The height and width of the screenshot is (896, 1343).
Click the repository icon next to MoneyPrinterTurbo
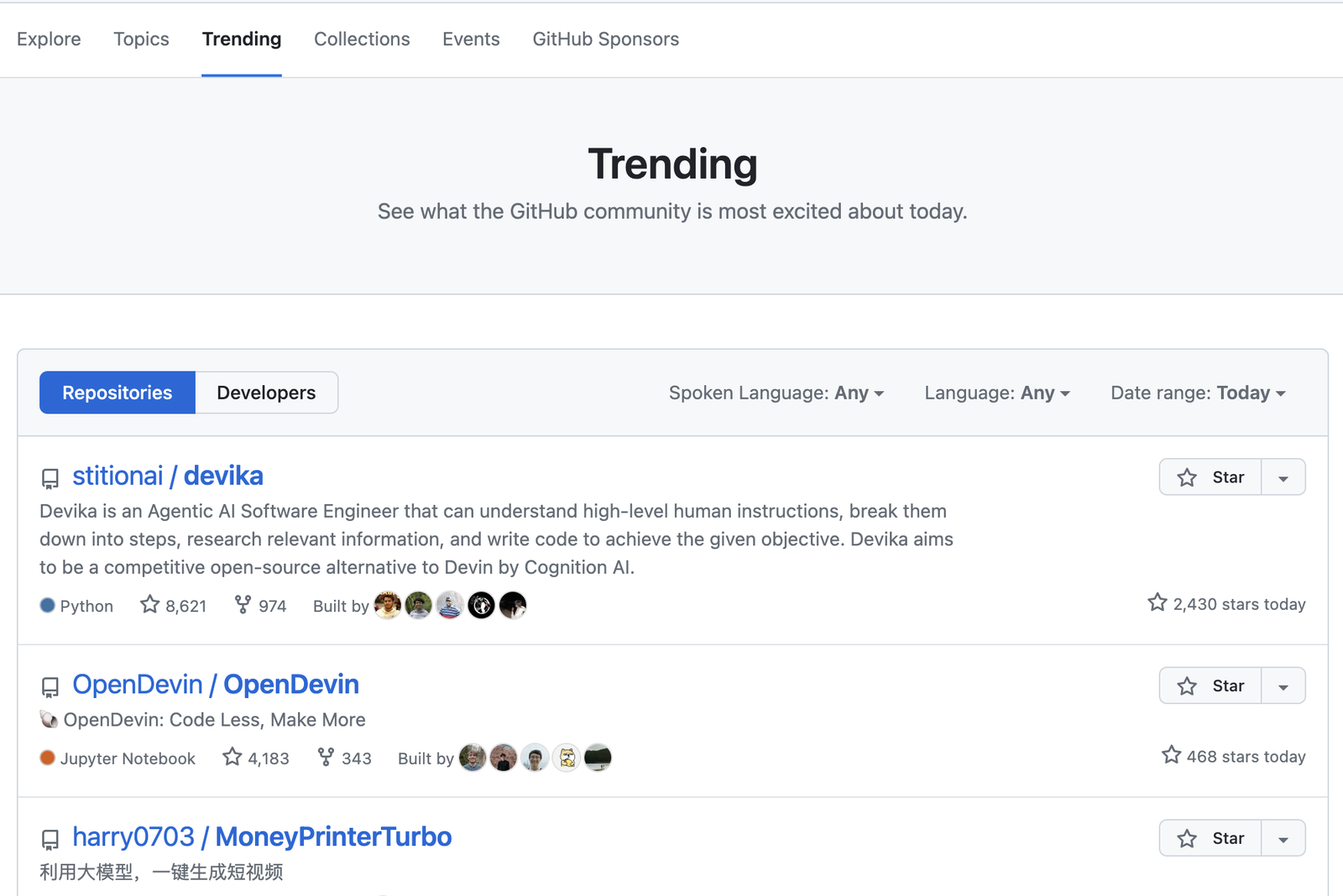point(50,840)
